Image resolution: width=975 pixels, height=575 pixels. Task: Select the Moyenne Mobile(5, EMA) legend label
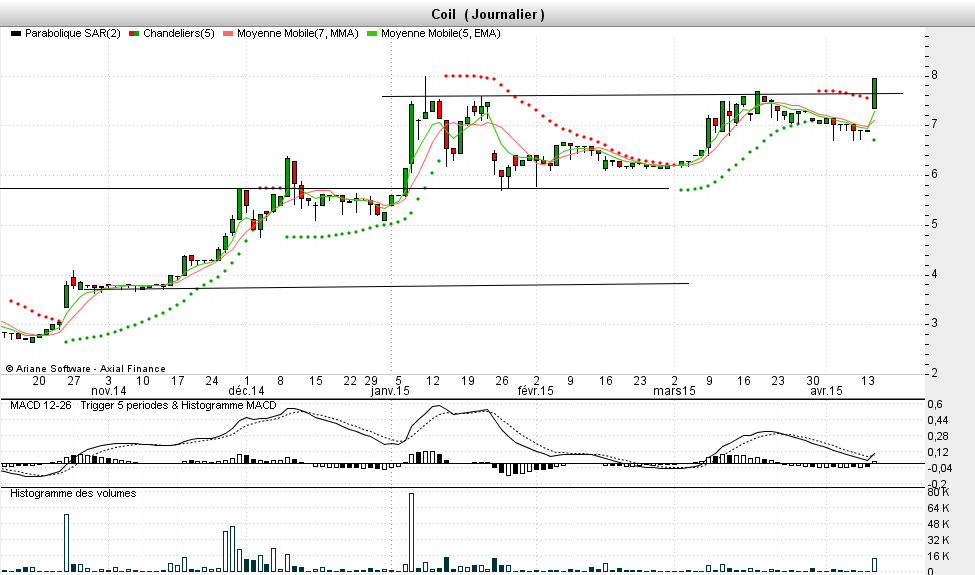(x=440, y=33)
